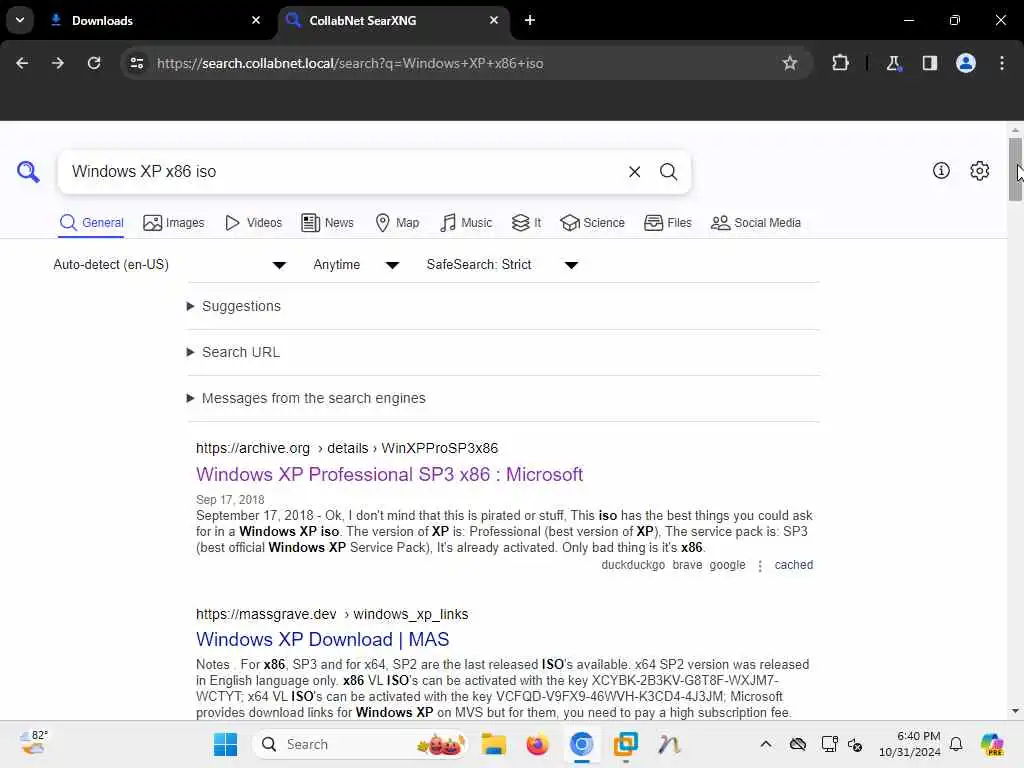1024x768 pixels.
Task: Expand the Suggestions section
Action: pos(234,306)
